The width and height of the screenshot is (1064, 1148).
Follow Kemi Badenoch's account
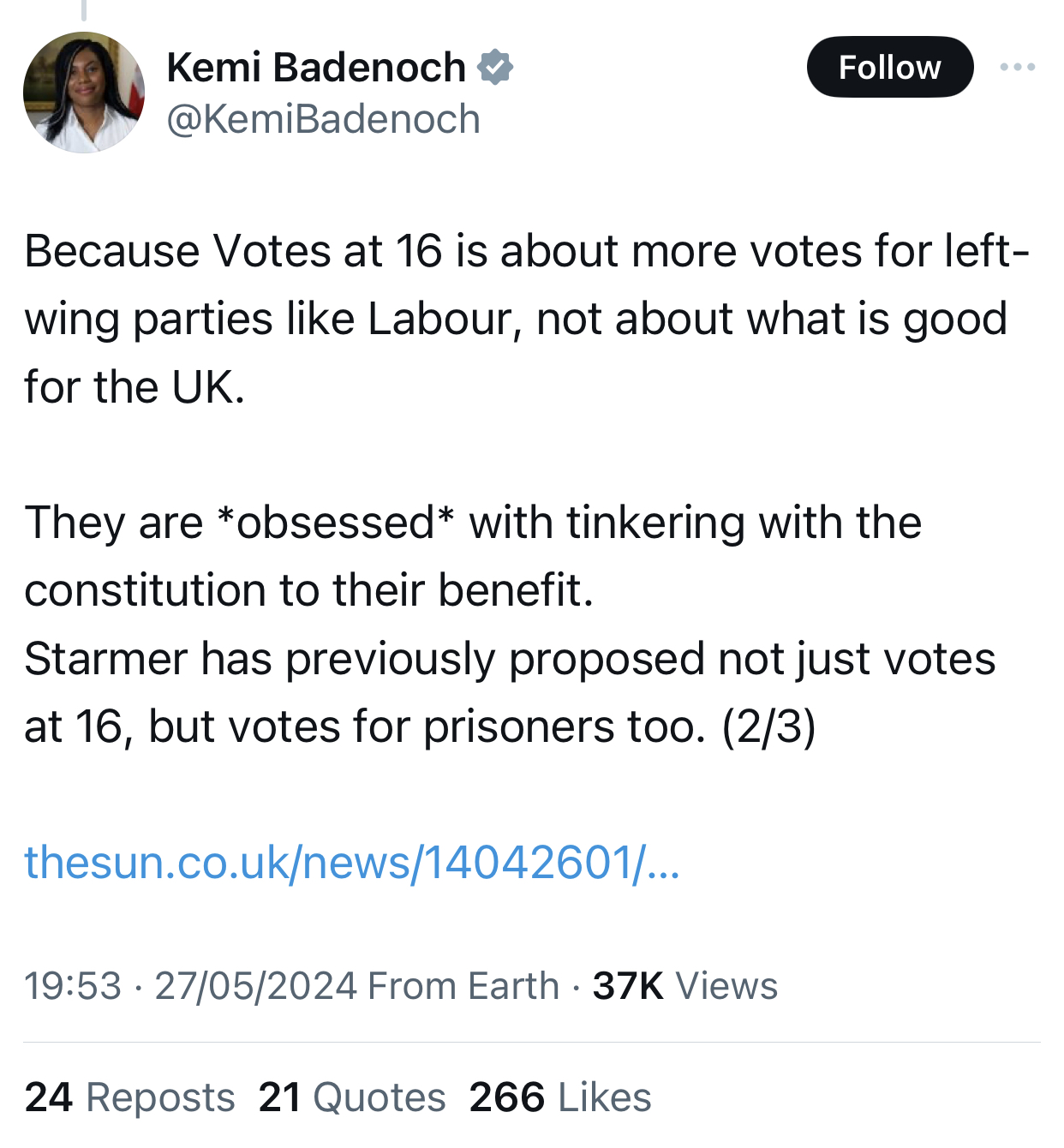889,67
